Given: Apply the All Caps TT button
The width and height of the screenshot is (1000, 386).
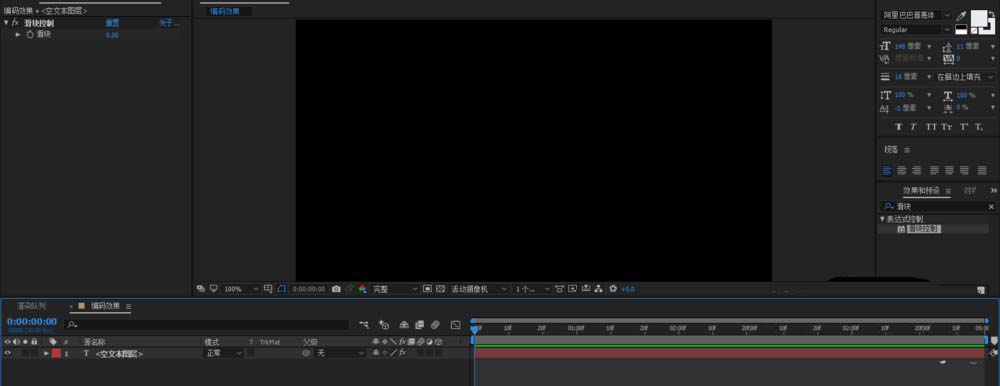Looking at the screenshot, I should click(x=931, y=127).
